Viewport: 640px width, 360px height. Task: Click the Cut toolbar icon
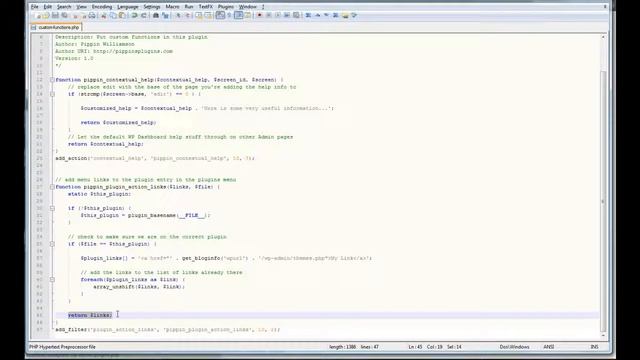[x=104, y=16]
